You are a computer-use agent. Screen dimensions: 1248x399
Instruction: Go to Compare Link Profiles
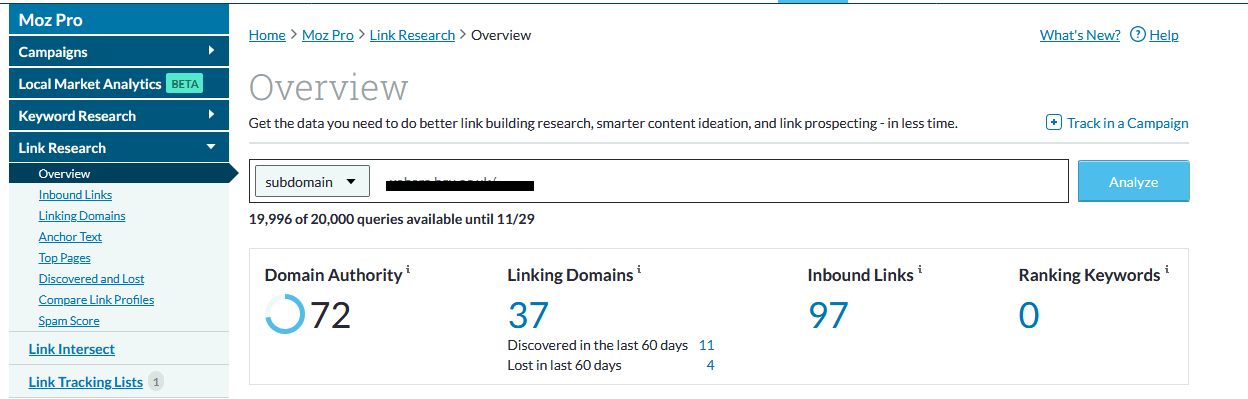click(x=96, y=300)
